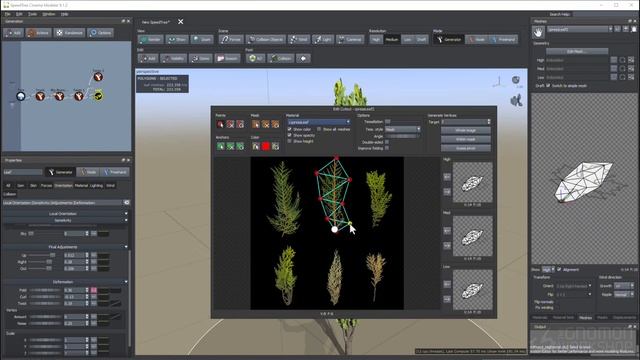This screenshot has height=360, width=640.
Task: Click the Zoom view button
Action: pyautogui.click(x=202, y=39)
